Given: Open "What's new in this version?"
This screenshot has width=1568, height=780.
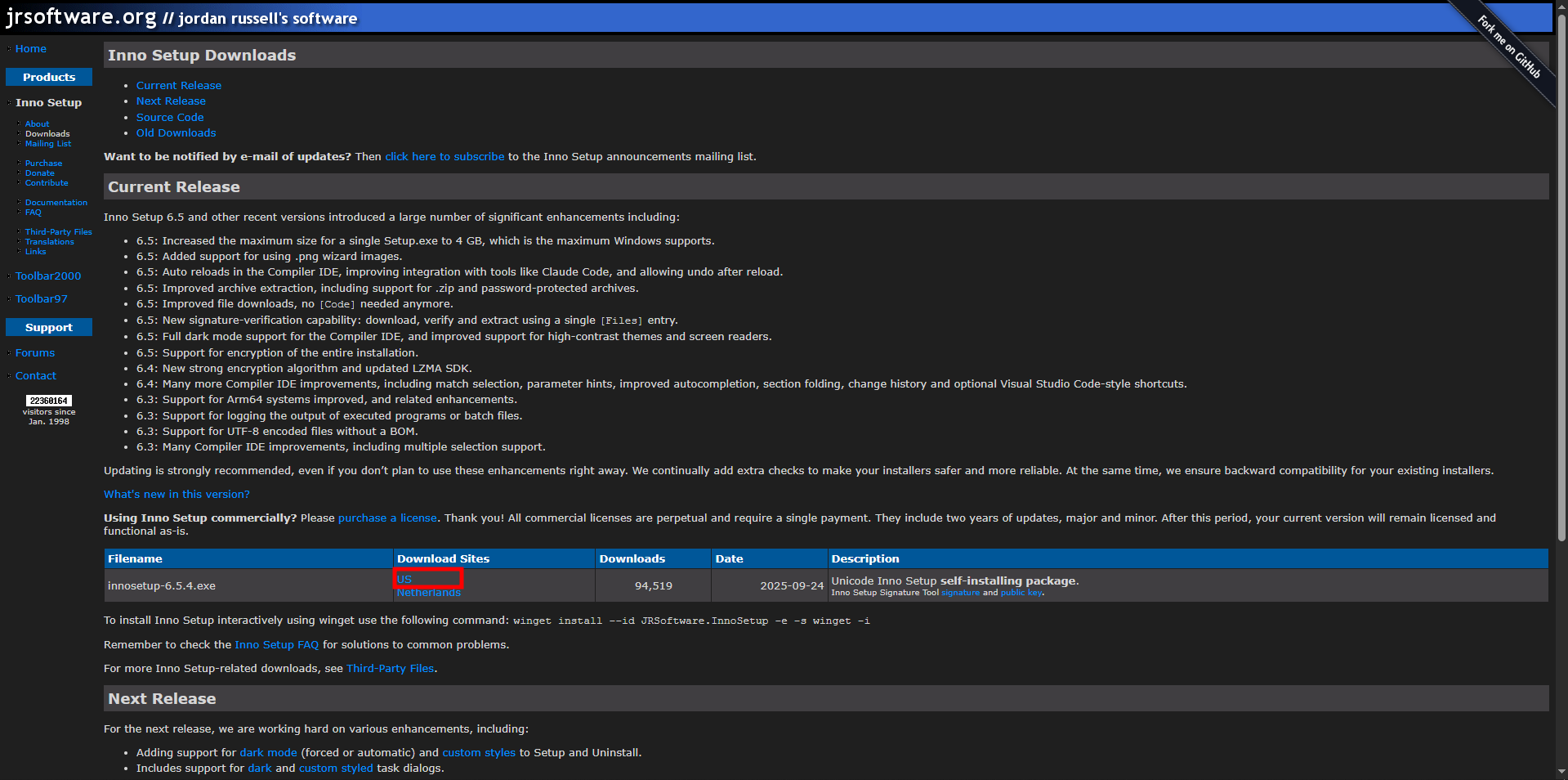Looking at the screenshot, I should [x=176, y=495].
